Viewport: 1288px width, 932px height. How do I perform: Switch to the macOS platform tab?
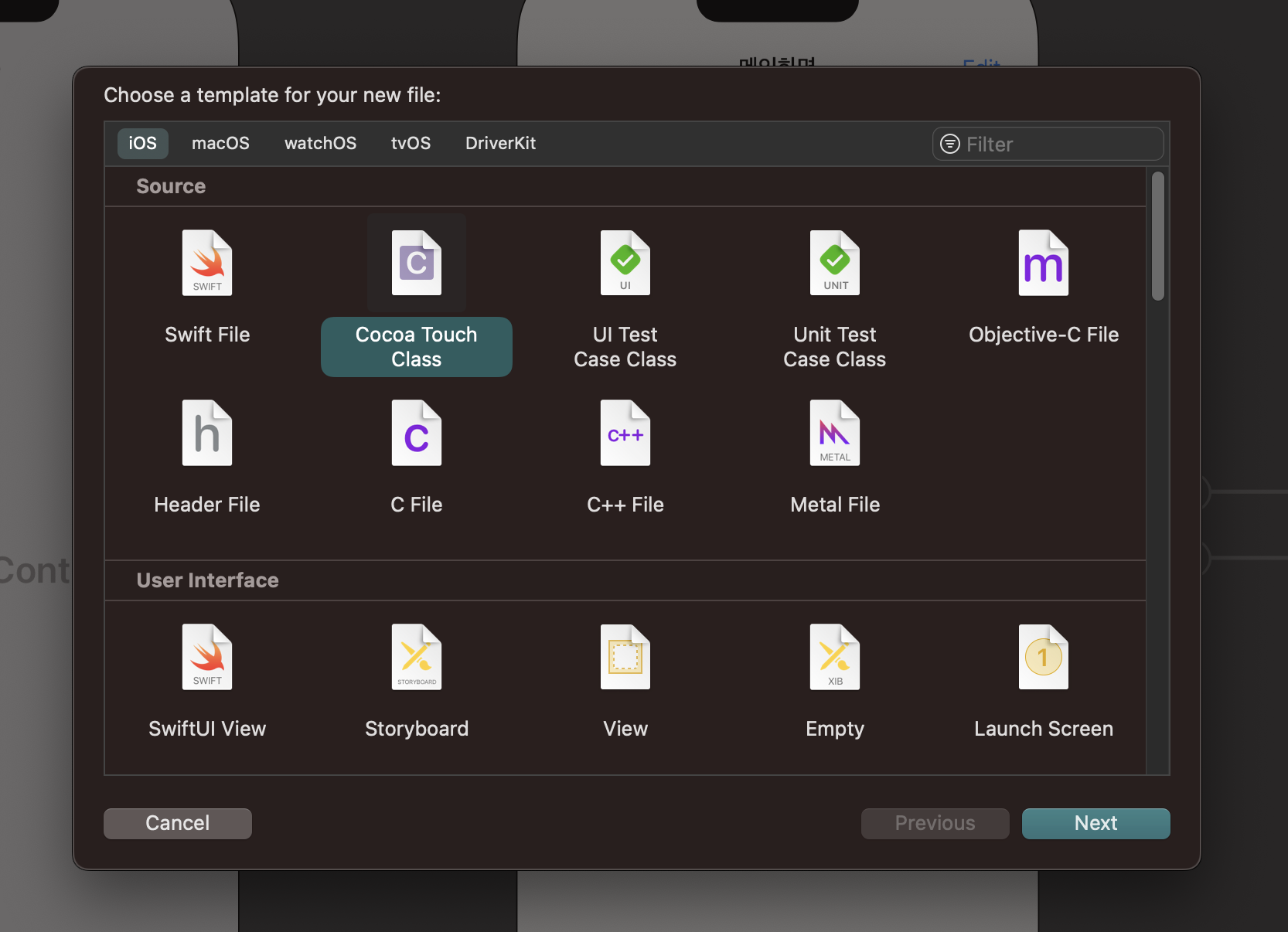[x=220, y=144]
